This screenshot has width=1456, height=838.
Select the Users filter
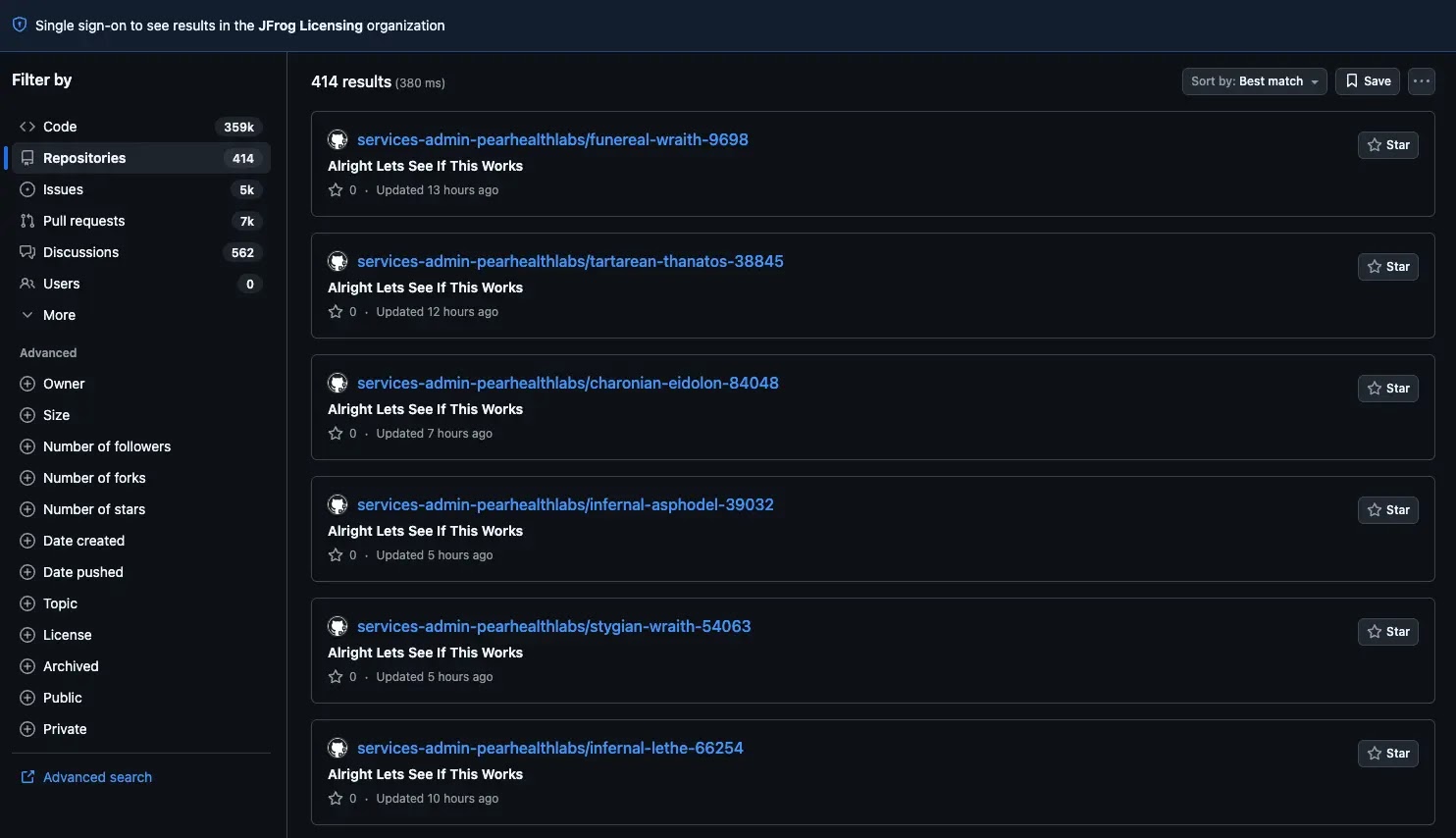pyautogui.click(x=140, y=284)
